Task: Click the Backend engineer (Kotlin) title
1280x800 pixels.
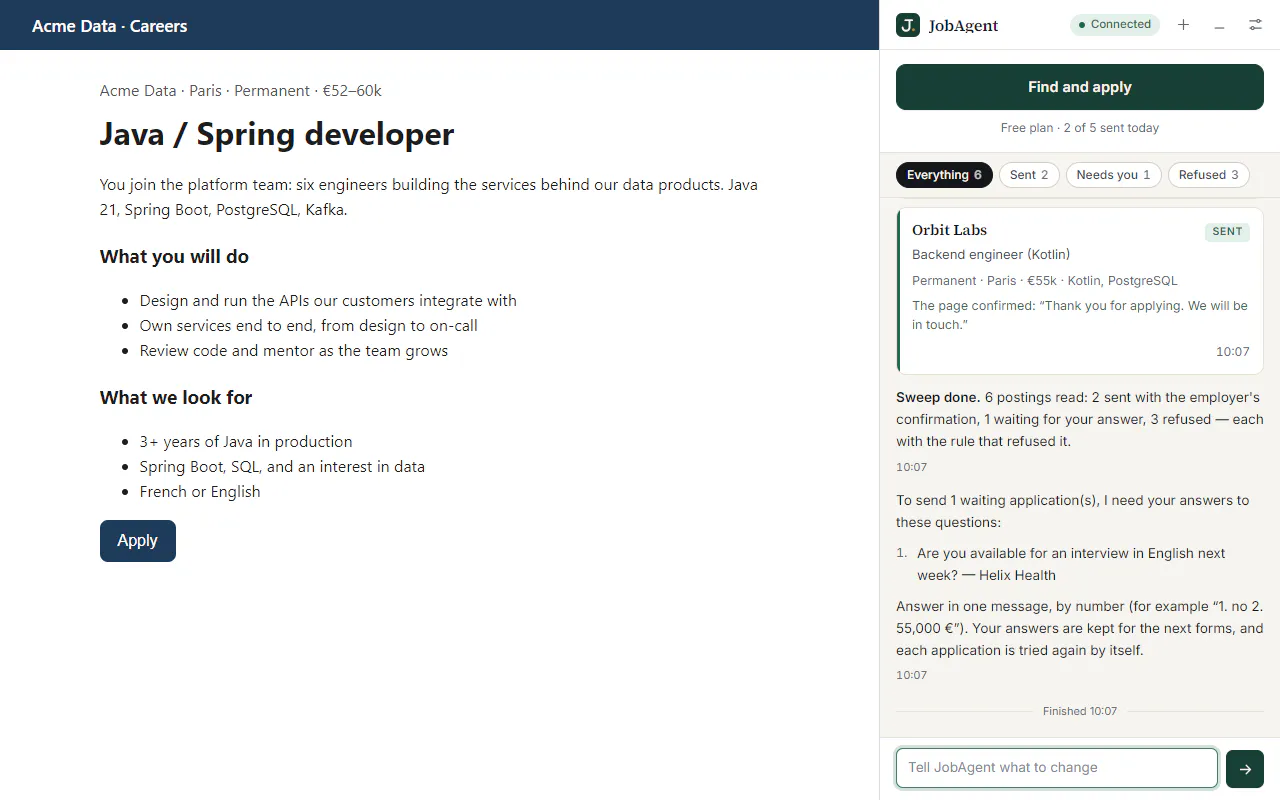Action: point(991,255)
